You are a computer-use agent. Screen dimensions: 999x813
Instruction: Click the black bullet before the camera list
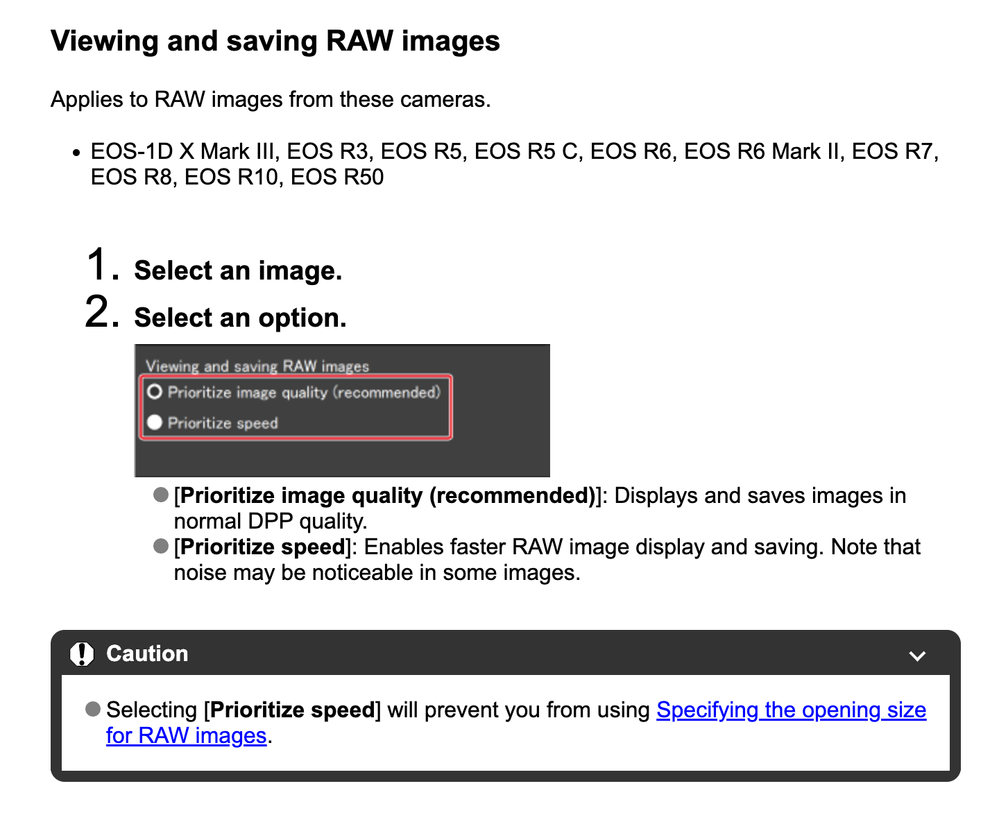76,153
